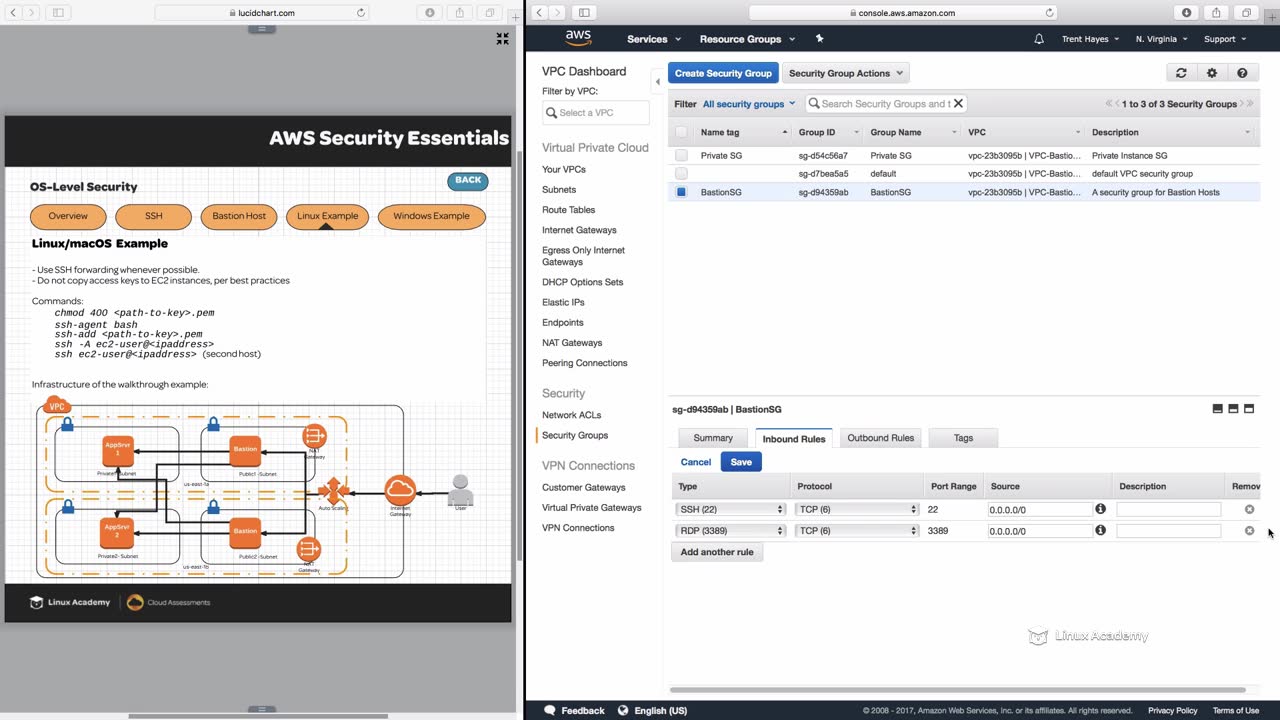Uncheck the BastionSG row checkbox
This screenshot has height=720, width=1280.
681,192
